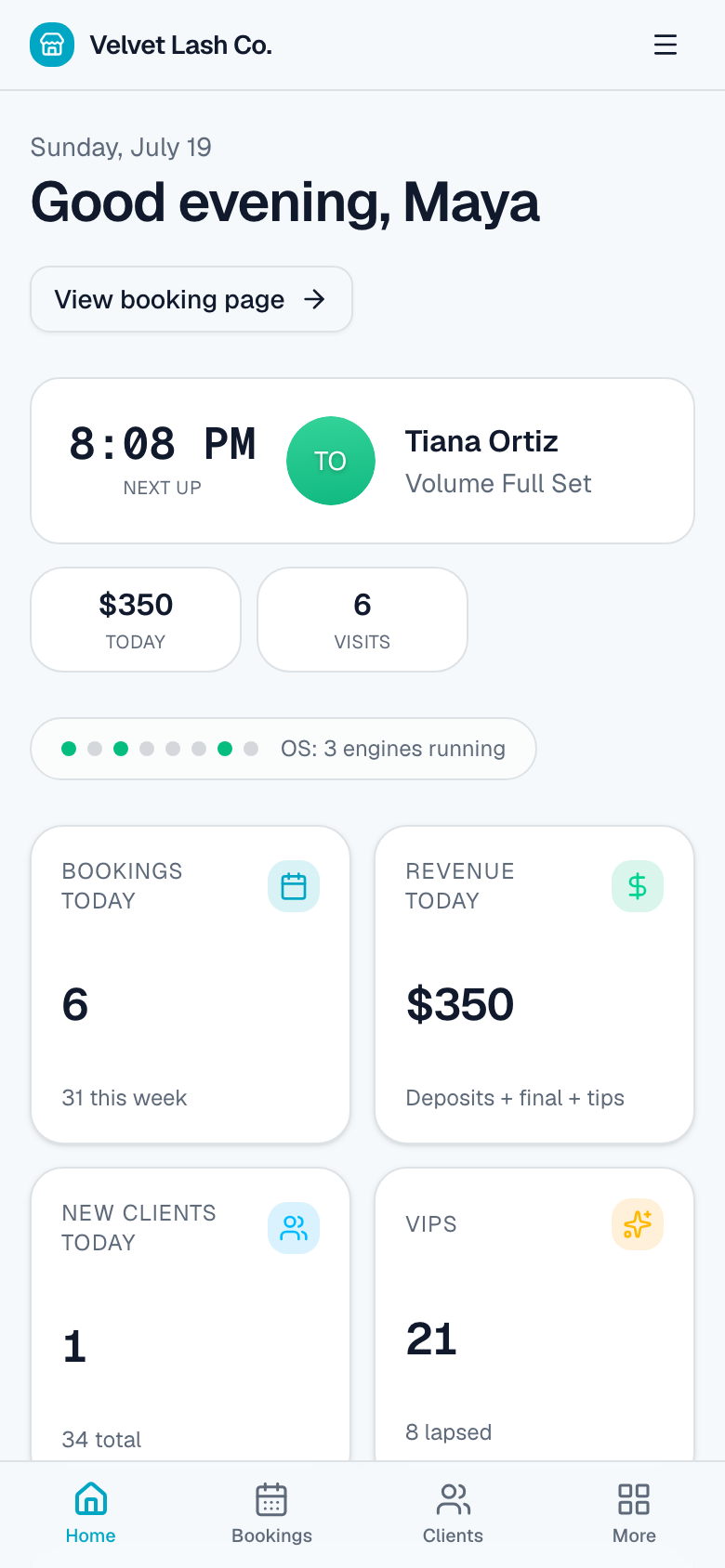Click the dollar icon in Revenue Today card
This screenshot has width=725, height=1568.
point(638,886)
